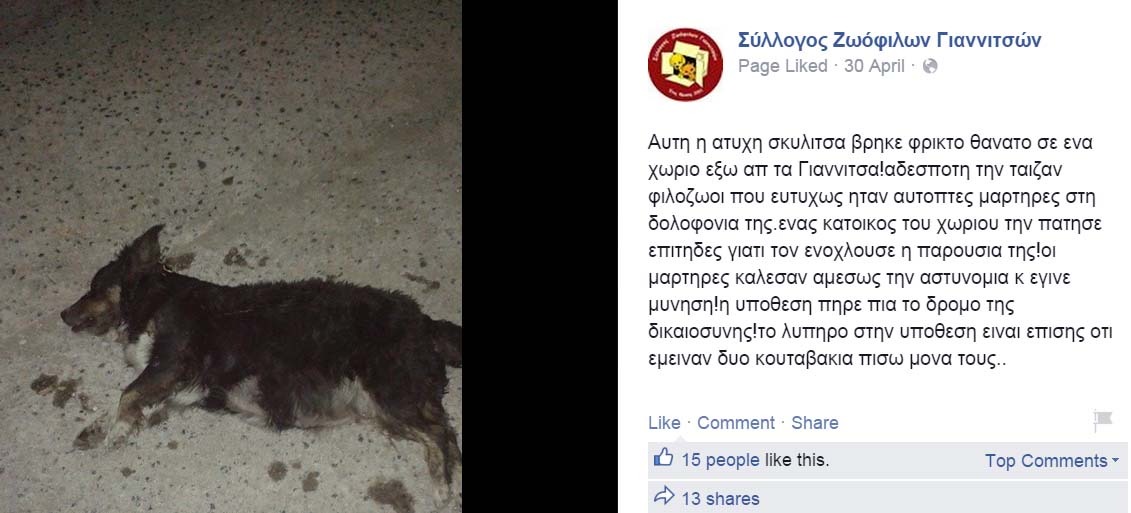
Task: Open the 30 April timestamp link
Action: (874, 66)
